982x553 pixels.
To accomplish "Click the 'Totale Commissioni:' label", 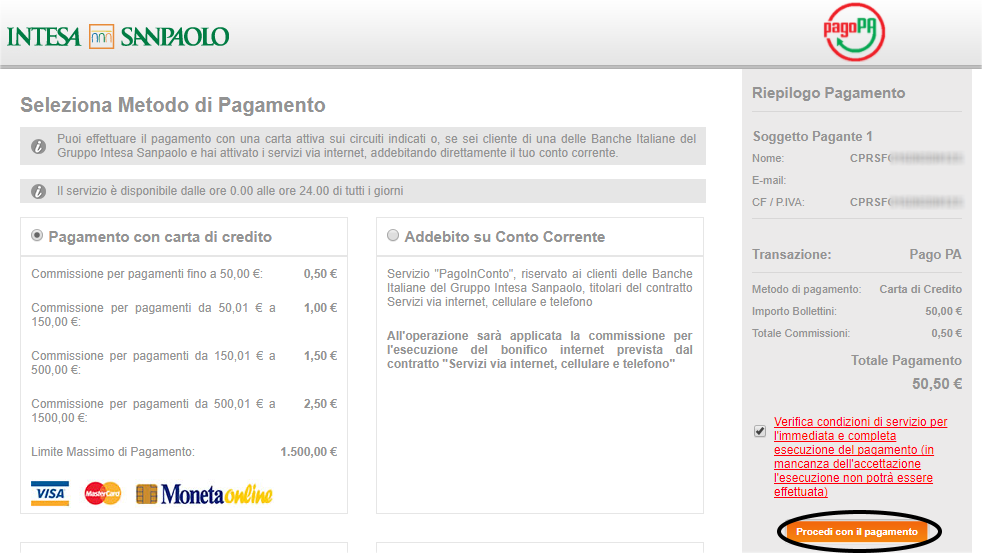I will (x=801, y=333).
